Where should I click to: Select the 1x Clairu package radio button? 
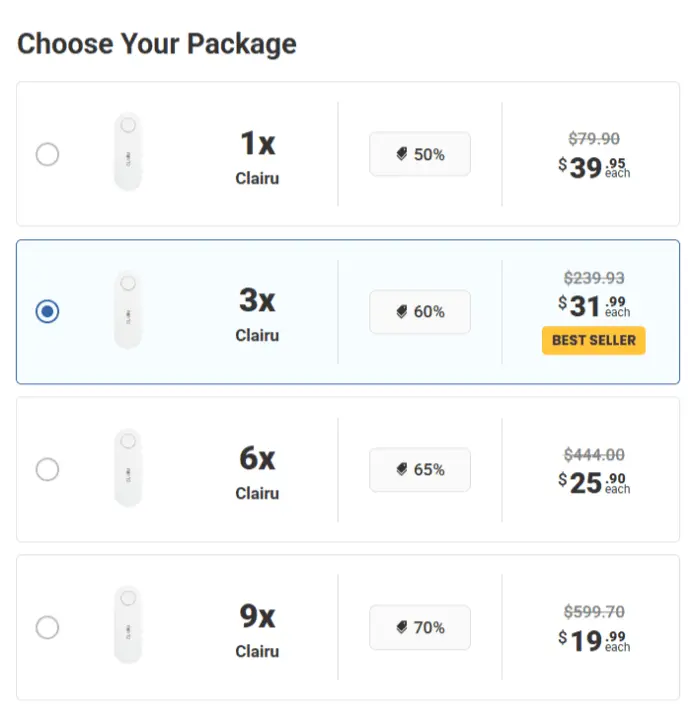tap(47, 155)
